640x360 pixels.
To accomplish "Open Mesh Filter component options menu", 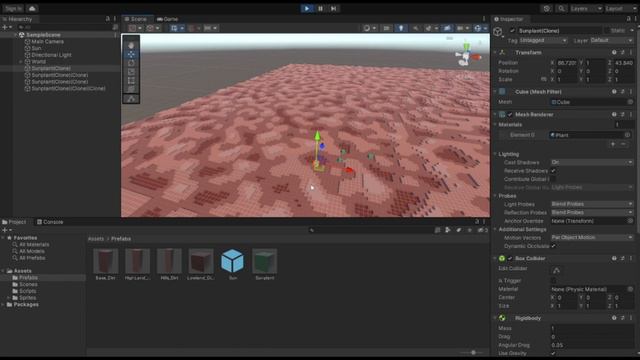I will click(631, 92).
